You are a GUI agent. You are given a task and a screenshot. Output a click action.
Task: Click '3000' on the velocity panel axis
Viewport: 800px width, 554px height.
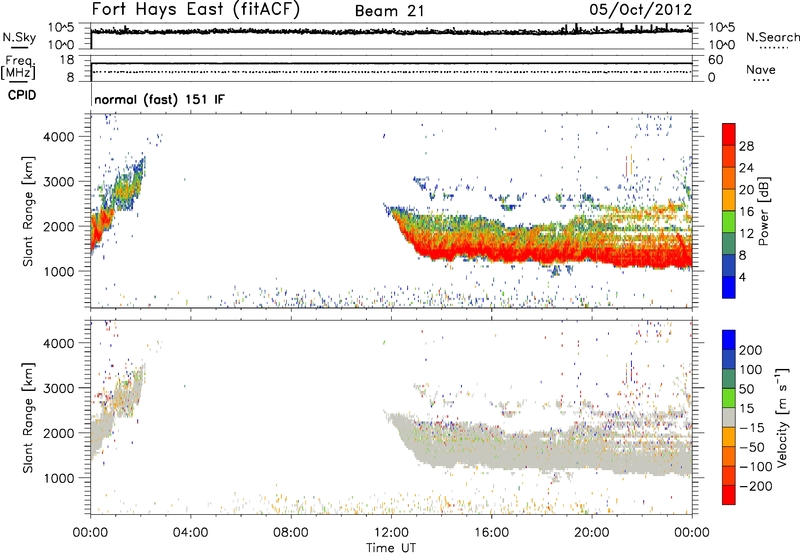point(59,388)
